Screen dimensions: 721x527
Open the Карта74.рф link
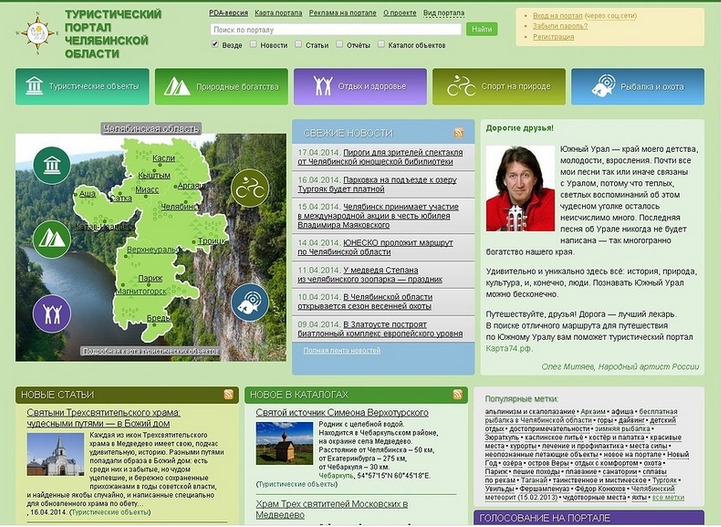point(509,349)
